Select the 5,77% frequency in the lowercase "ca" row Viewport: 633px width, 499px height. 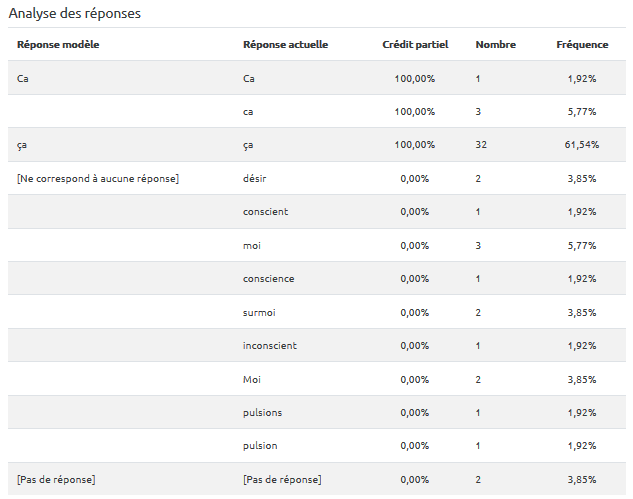coord(582,112)
